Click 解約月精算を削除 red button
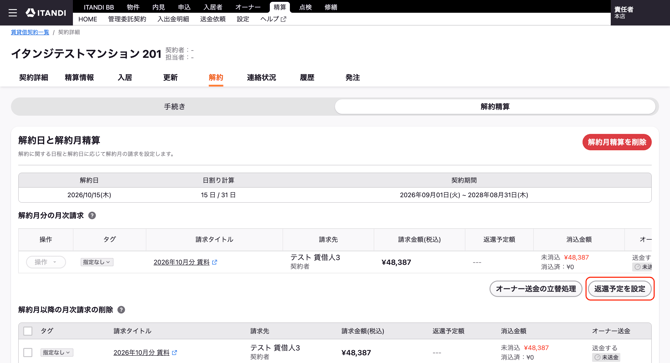 click(617, 142)
